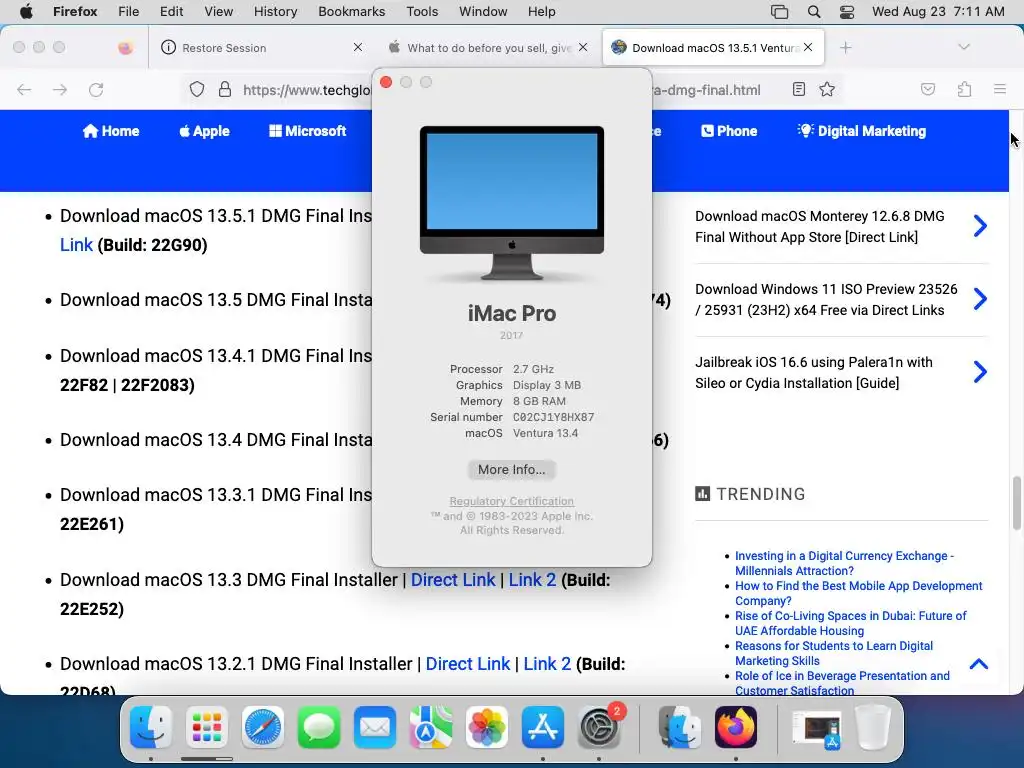The height and width of the screenshot is (768, 1024).
Task: Open Firefox extensions puzzle icon
Action: coord(964,89)
